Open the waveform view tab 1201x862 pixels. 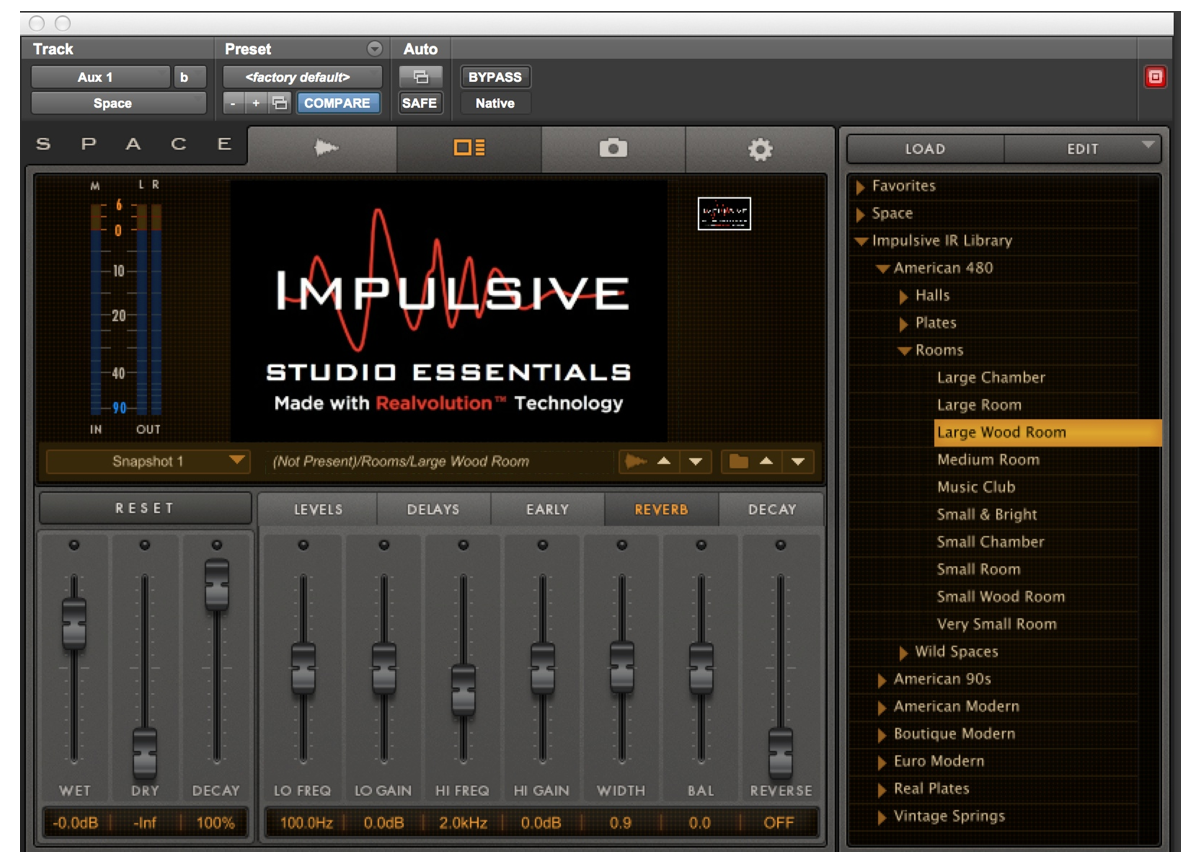pos(323,149)
